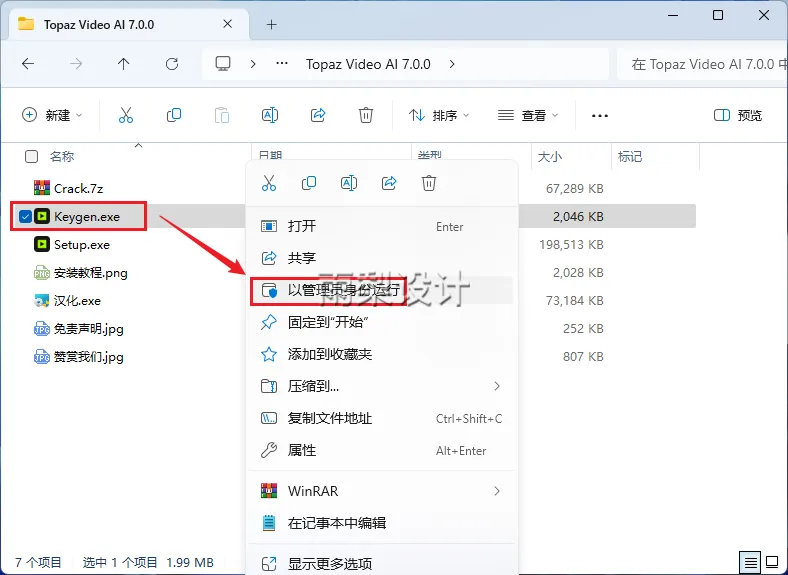Click the Copy icon in the context menu
The width and height of the screenshot is (788, 575).
(309, 183)
